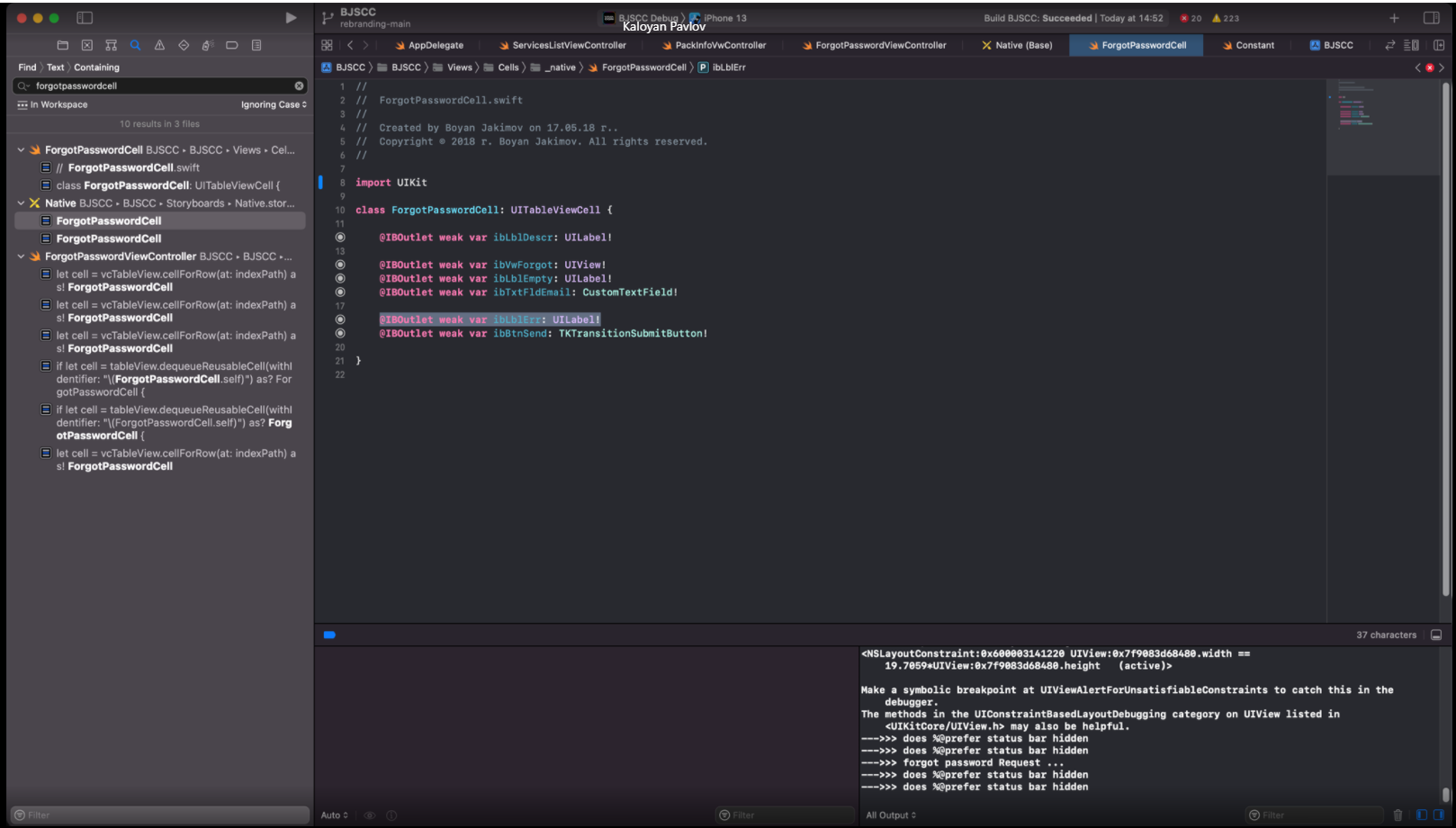Click the code minimap on the right
Image resolution: width=1456 pixels, height=828 pixels.
[x=1382, y=126]
